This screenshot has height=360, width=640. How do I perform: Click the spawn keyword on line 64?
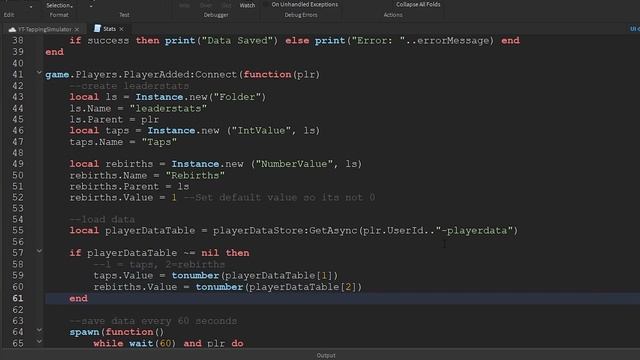coord(84,332)
